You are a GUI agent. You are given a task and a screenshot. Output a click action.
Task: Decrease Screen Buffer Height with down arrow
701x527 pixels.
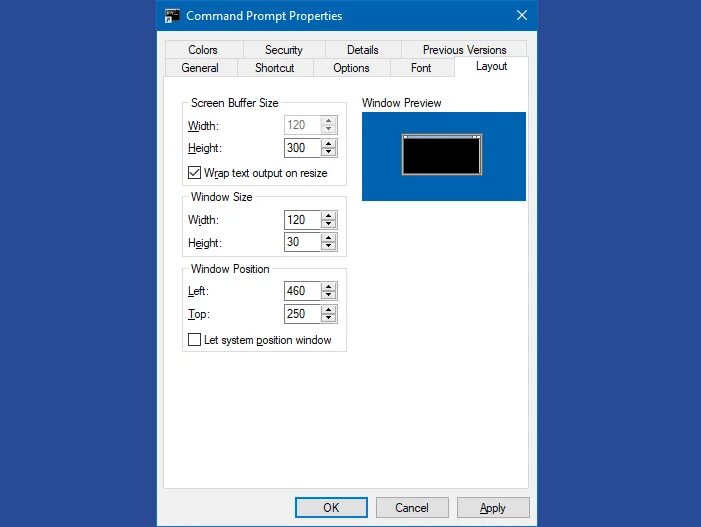click(x=329, y=152)
